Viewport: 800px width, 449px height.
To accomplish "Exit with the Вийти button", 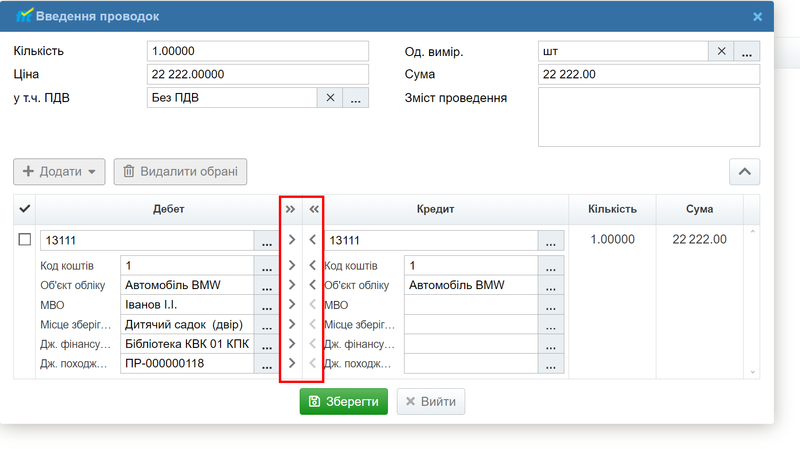I will 431,402.
